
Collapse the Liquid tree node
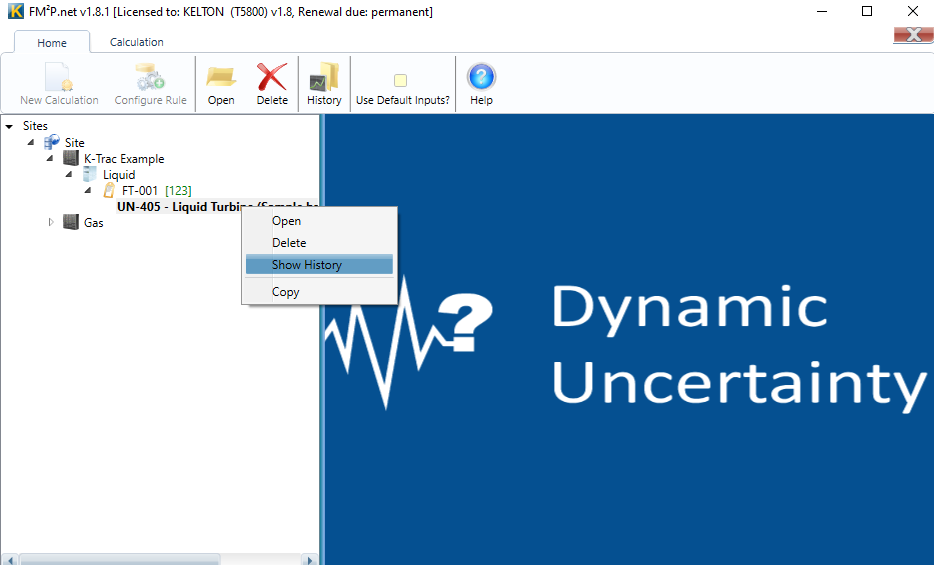click(69, 174)
